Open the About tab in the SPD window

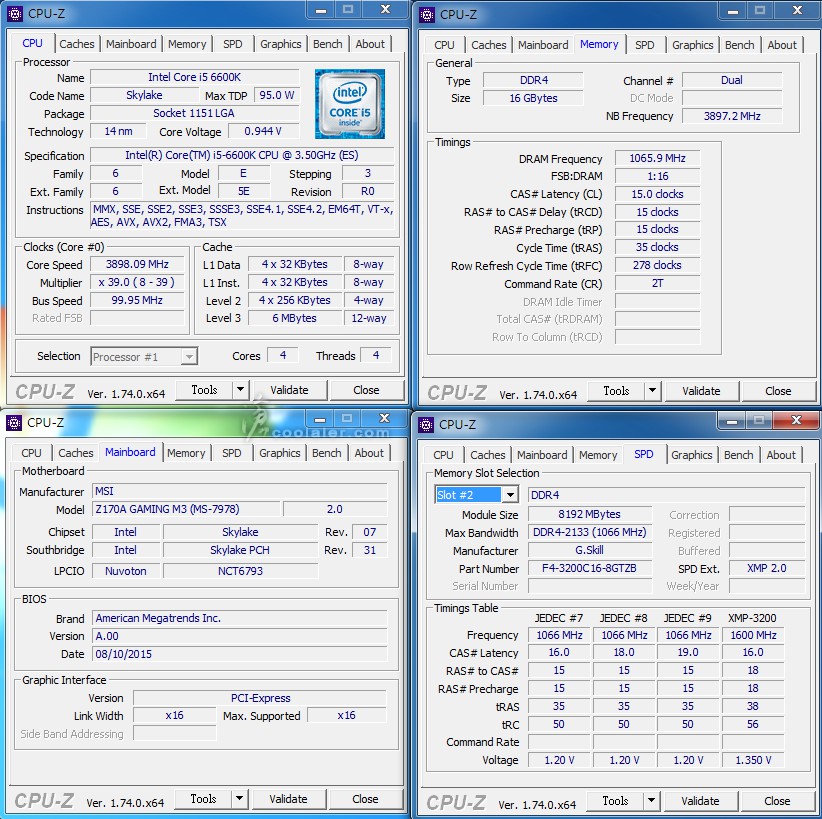pyautogui.click(x=781, y=455)
